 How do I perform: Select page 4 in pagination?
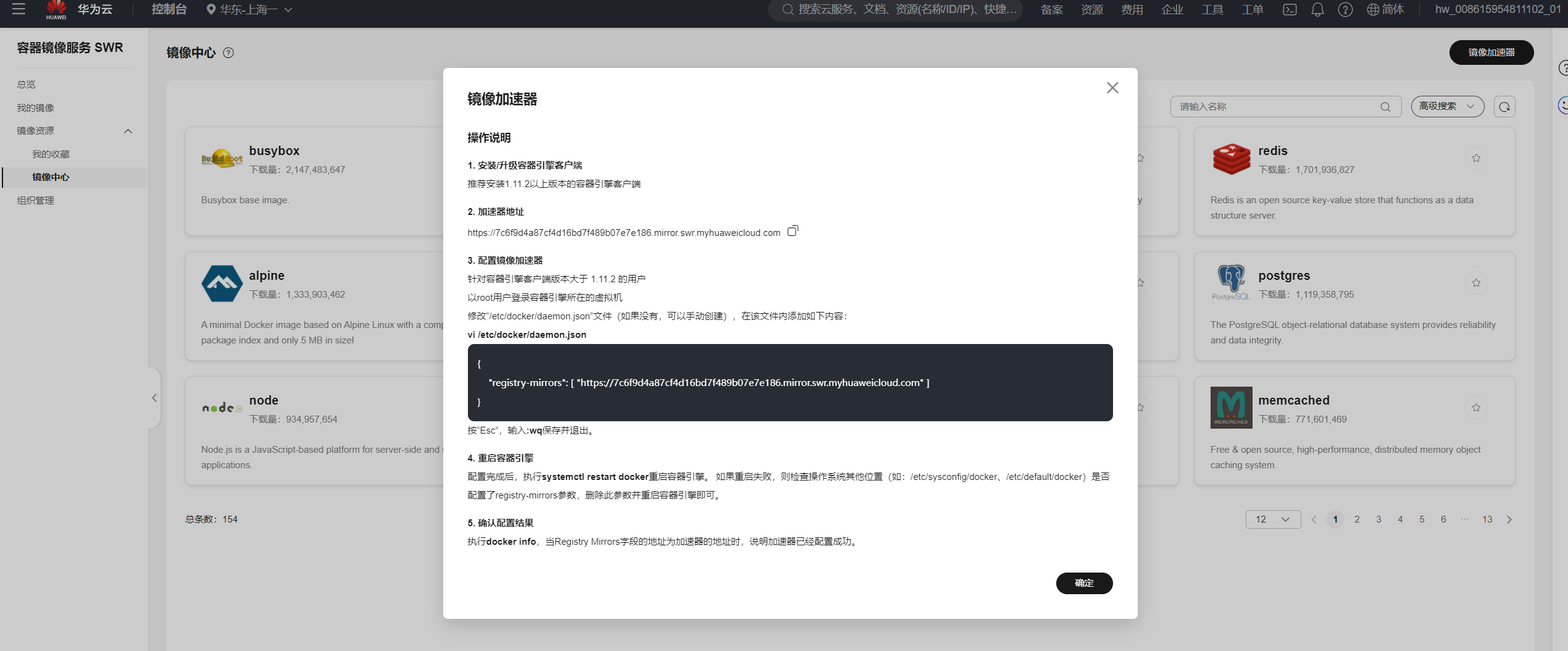pyautogui.click(x=1399, y=519)
